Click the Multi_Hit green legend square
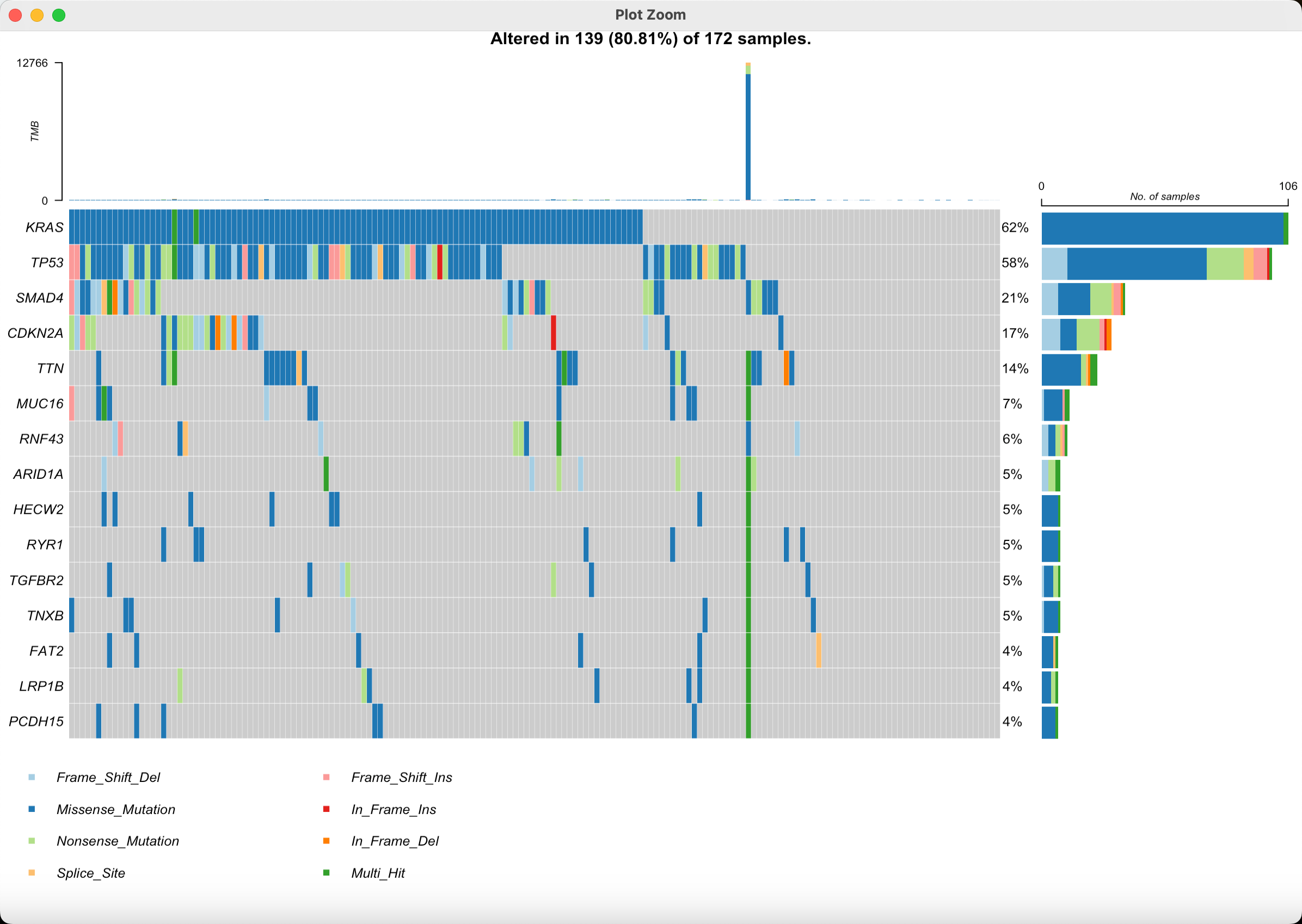 click(326, 873)
